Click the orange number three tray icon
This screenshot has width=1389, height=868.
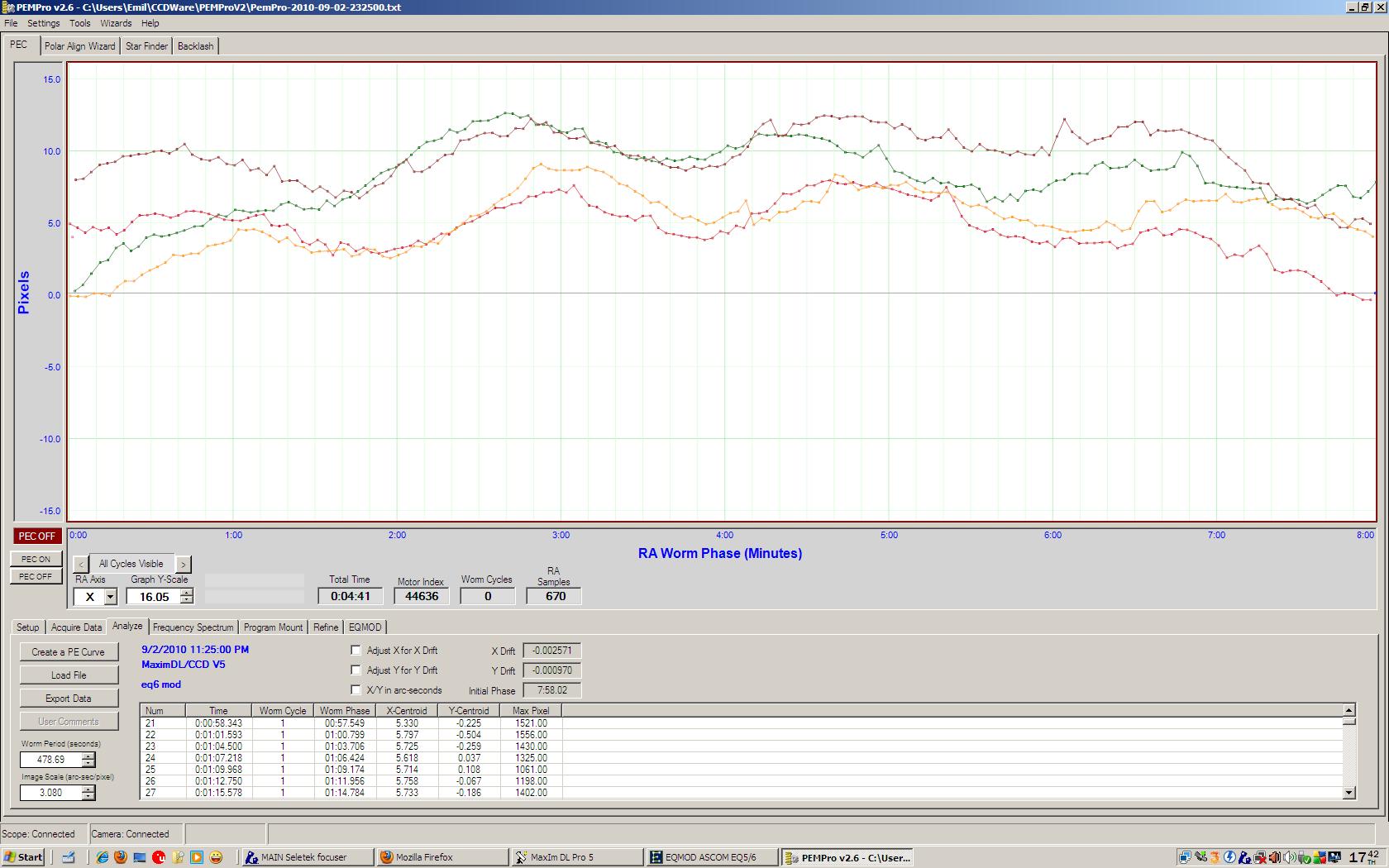pyautogui.click(x=1215, y=857)
